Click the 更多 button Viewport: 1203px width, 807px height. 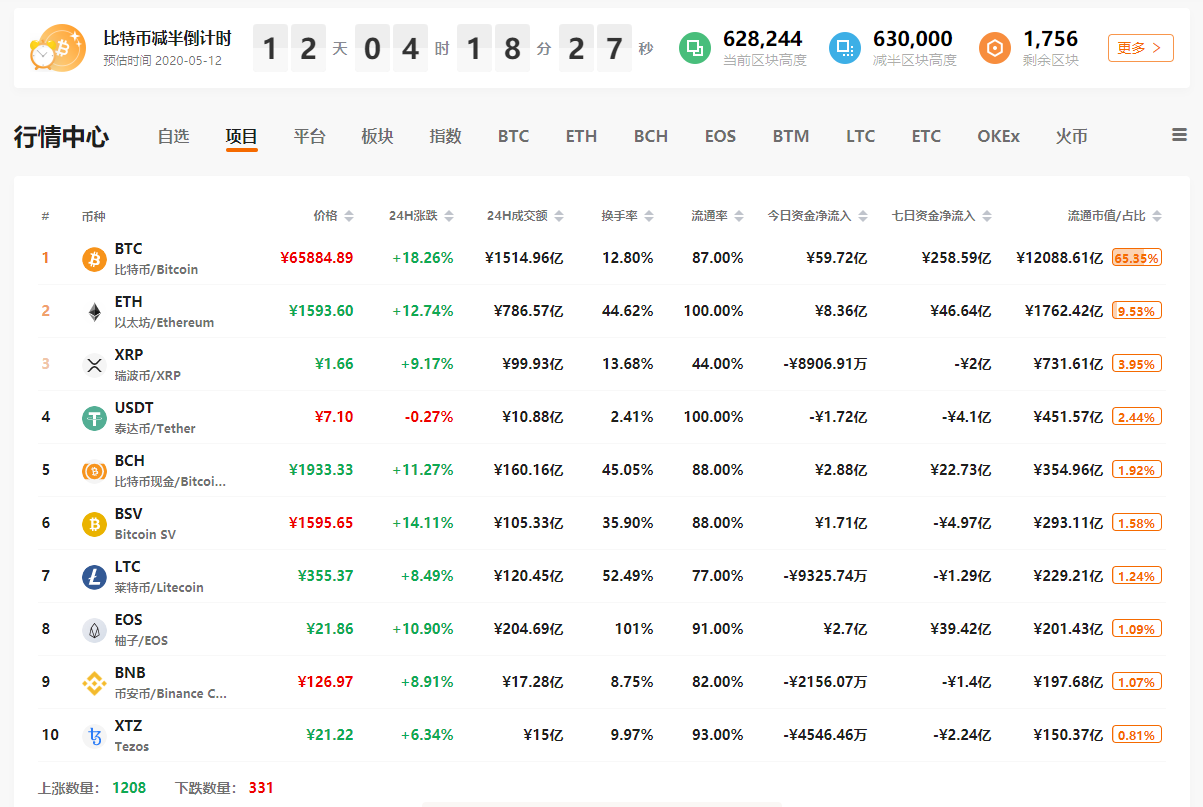(x=1140, y=48)
